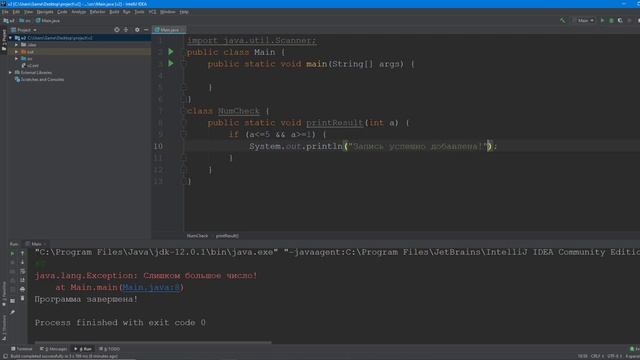Open the TODO tool window tab
The image size is (640, 360).
coord(109,349)
